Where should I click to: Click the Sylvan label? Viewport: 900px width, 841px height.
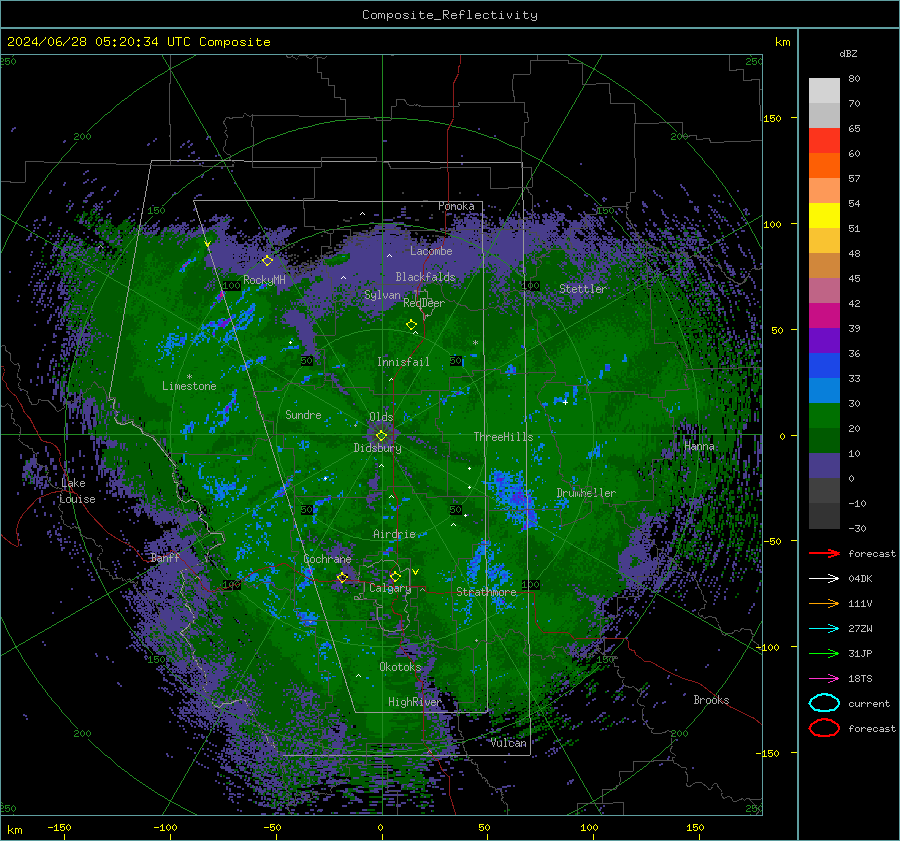click(x=382, y=295)
